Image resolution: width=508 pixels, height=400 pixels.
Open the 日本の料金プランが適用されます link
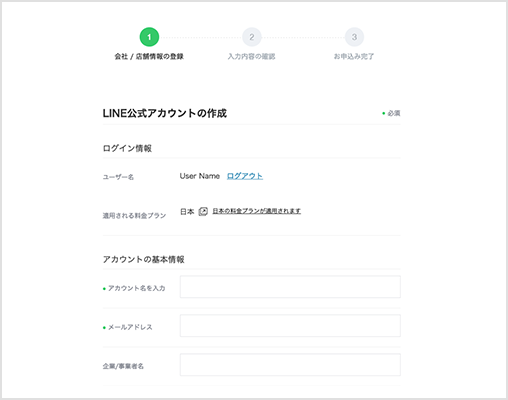tap(257, 211)
